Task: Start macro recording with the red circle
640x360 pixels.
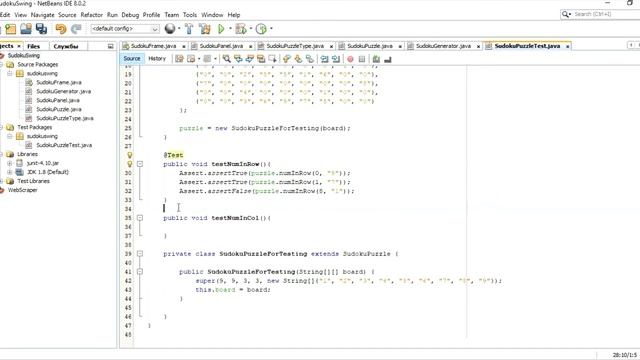Action: (x=350, y=59)
